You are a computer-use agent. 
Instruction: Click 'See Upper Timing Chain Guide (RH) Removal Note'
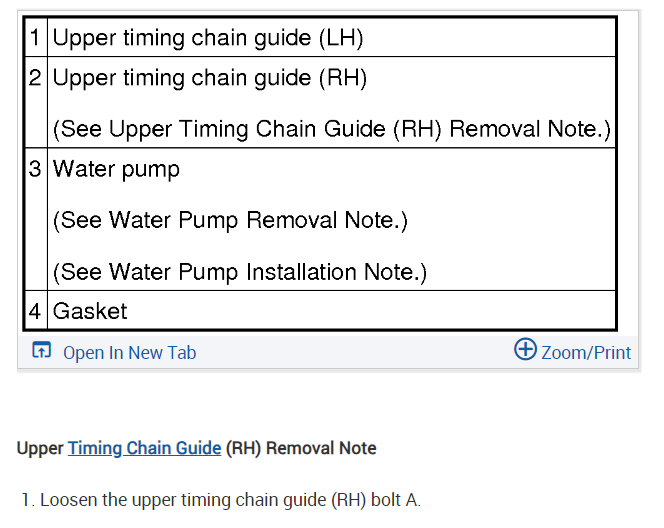(331, 130)
